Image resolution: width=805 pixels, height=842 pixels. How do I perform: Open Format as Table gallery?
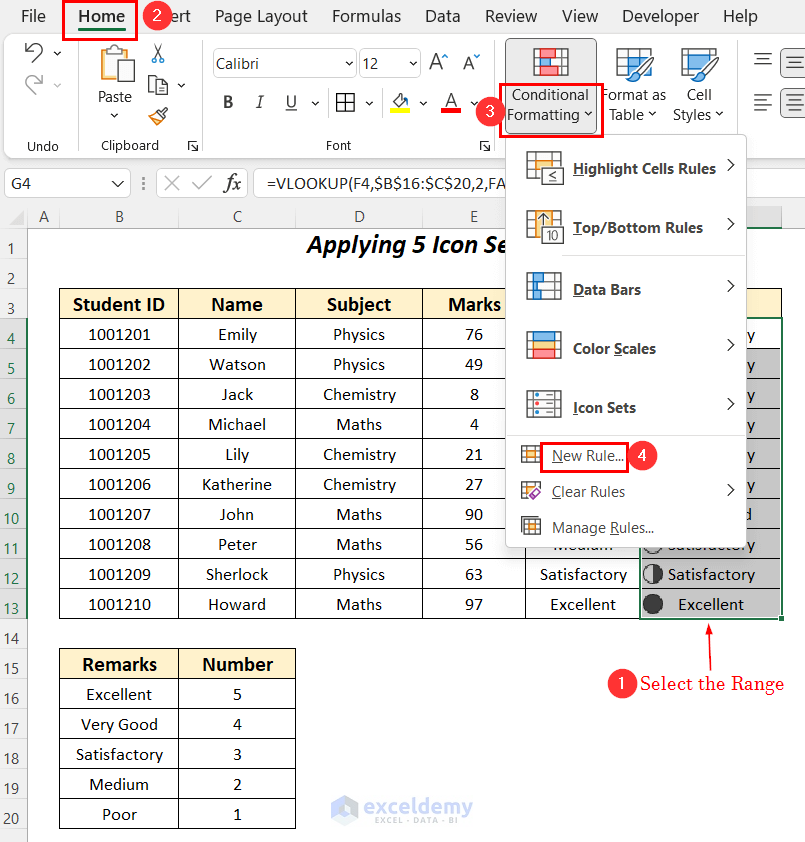[634, 86]
